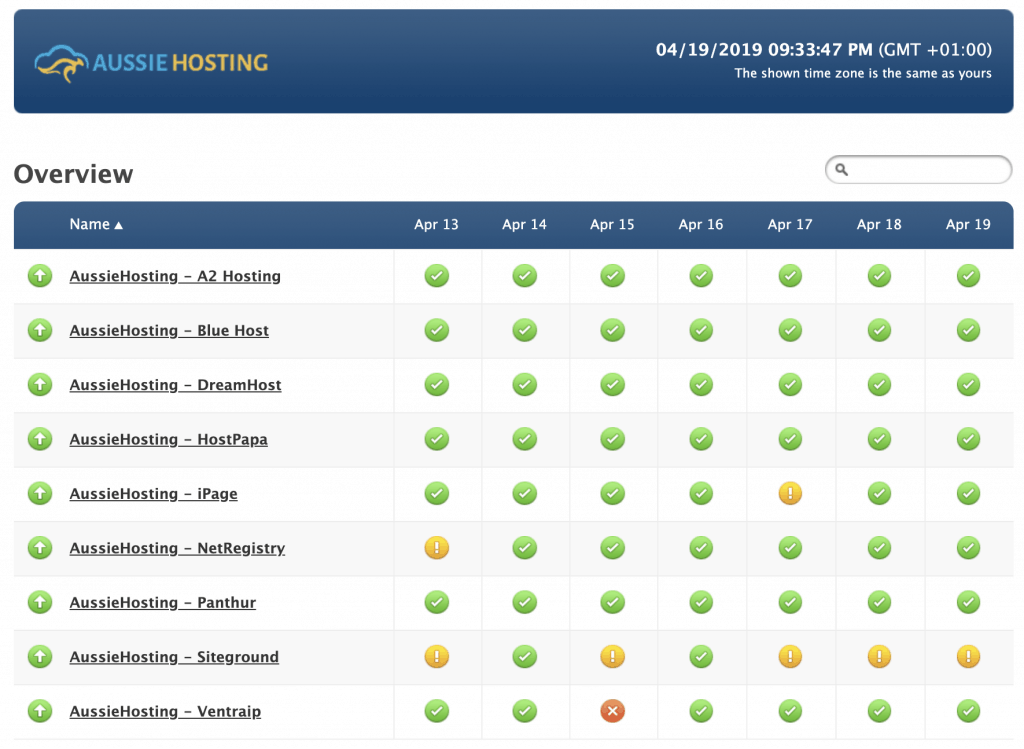Open the AussieHosting – DreamHost link
The width and height of the screenshot is (1024, 749).
(x=175, y=385)
